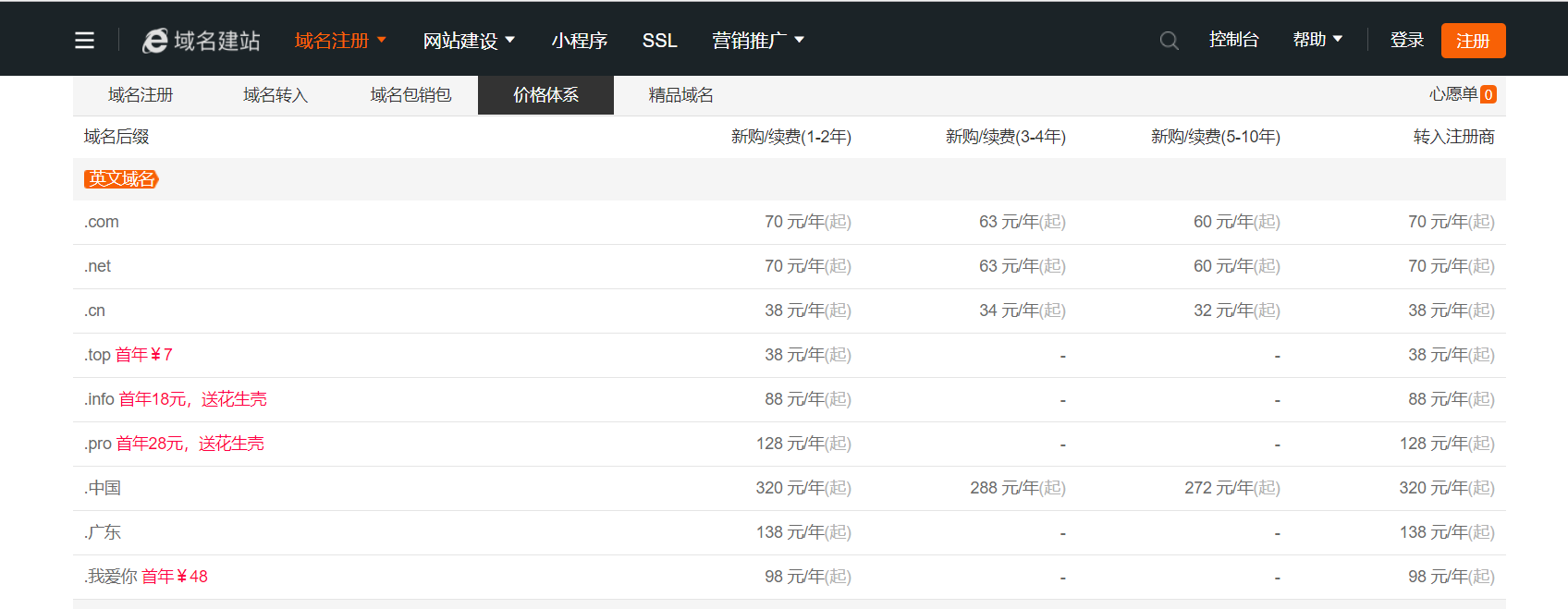Select the .广东 domain row label
This screenshot has height=609, width=1568.
coord(103,532)
